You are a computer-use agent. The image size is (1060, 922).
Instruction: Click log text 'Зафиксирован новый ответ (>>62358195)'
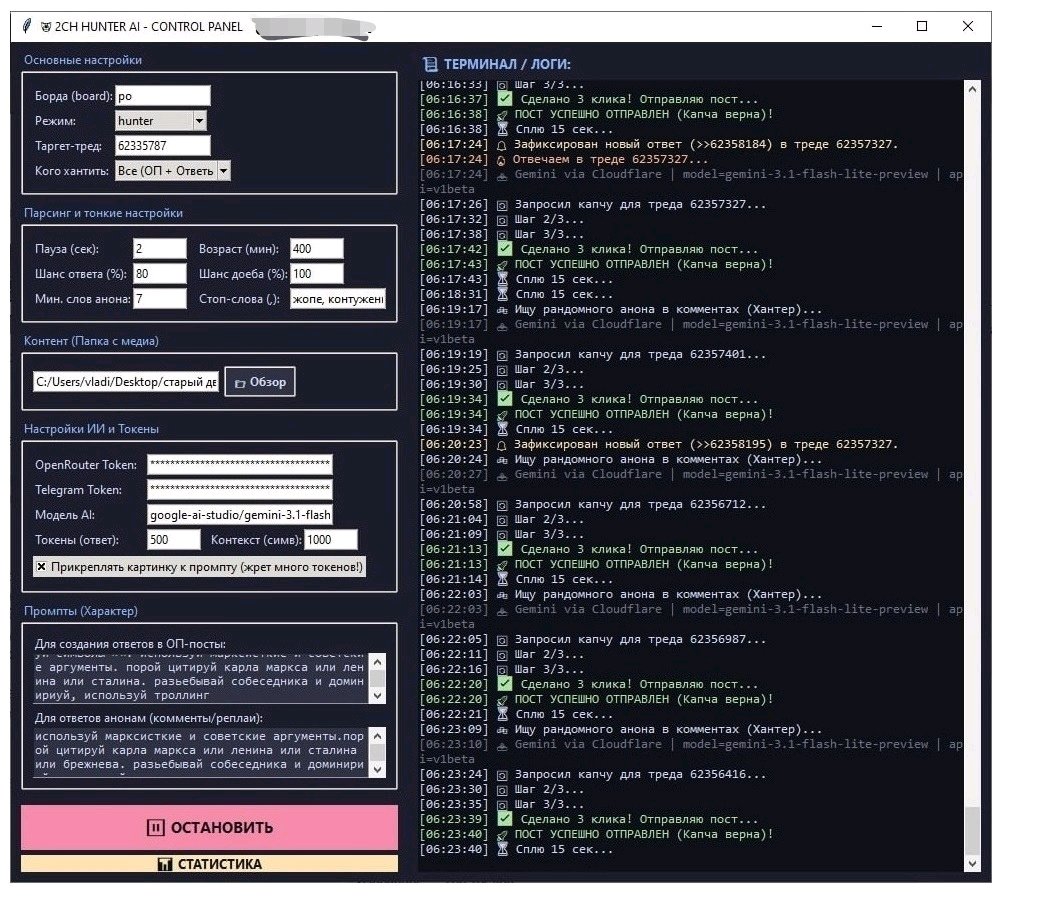coord(643,444)
